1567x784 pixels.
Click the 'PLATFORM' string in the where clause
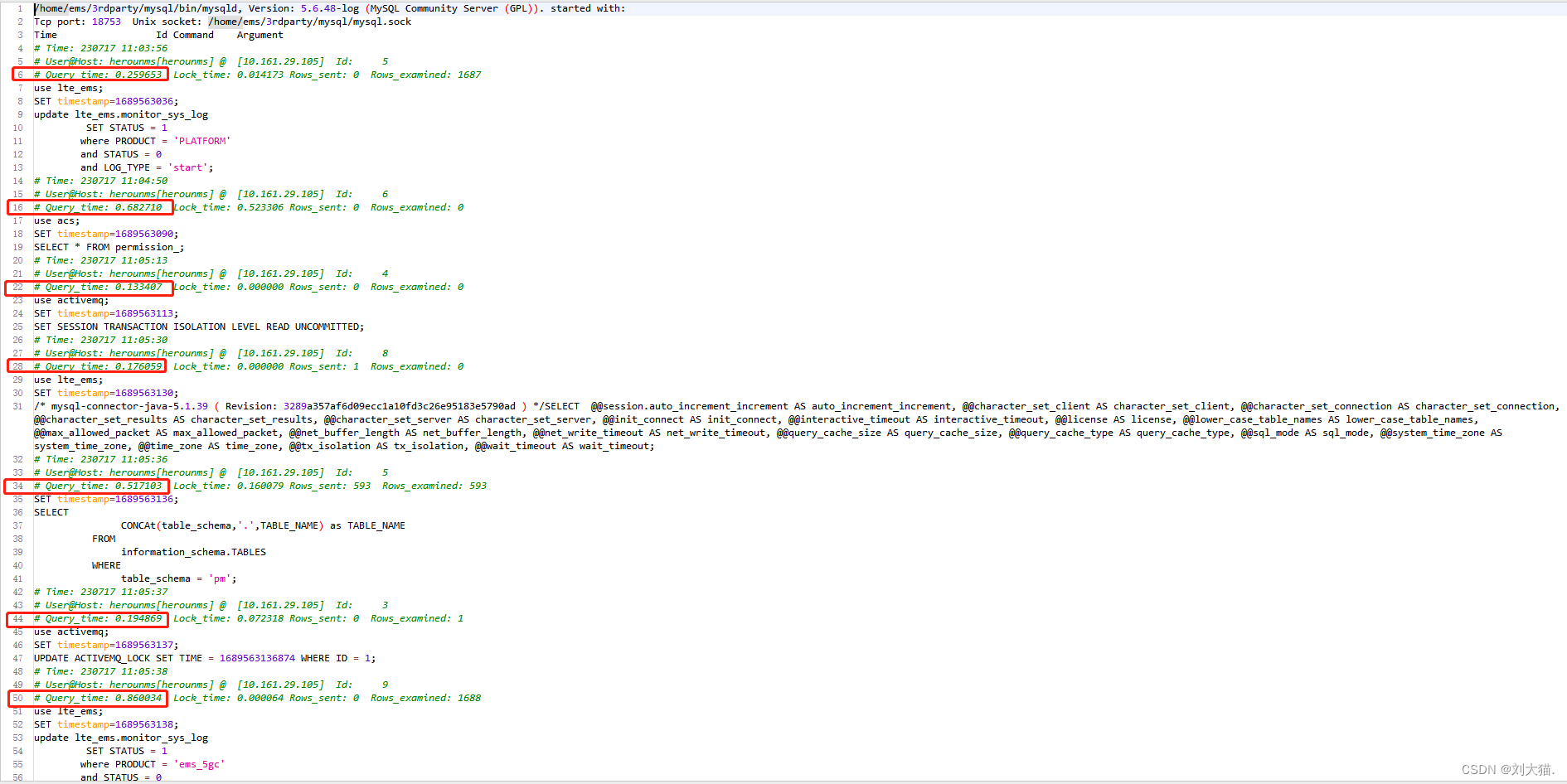pos(202,141)
